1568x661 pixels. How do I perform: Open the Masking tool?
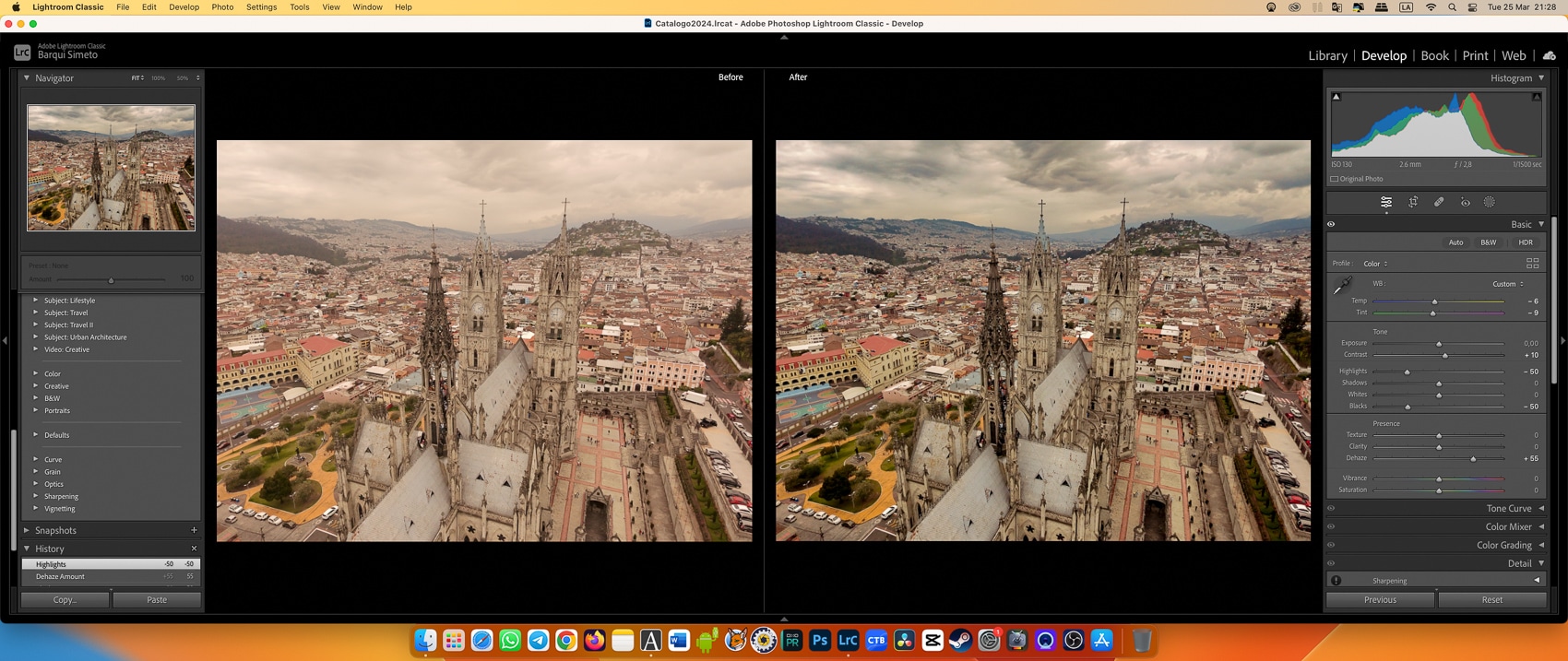pyautogui.click(x=1490, y=202)
